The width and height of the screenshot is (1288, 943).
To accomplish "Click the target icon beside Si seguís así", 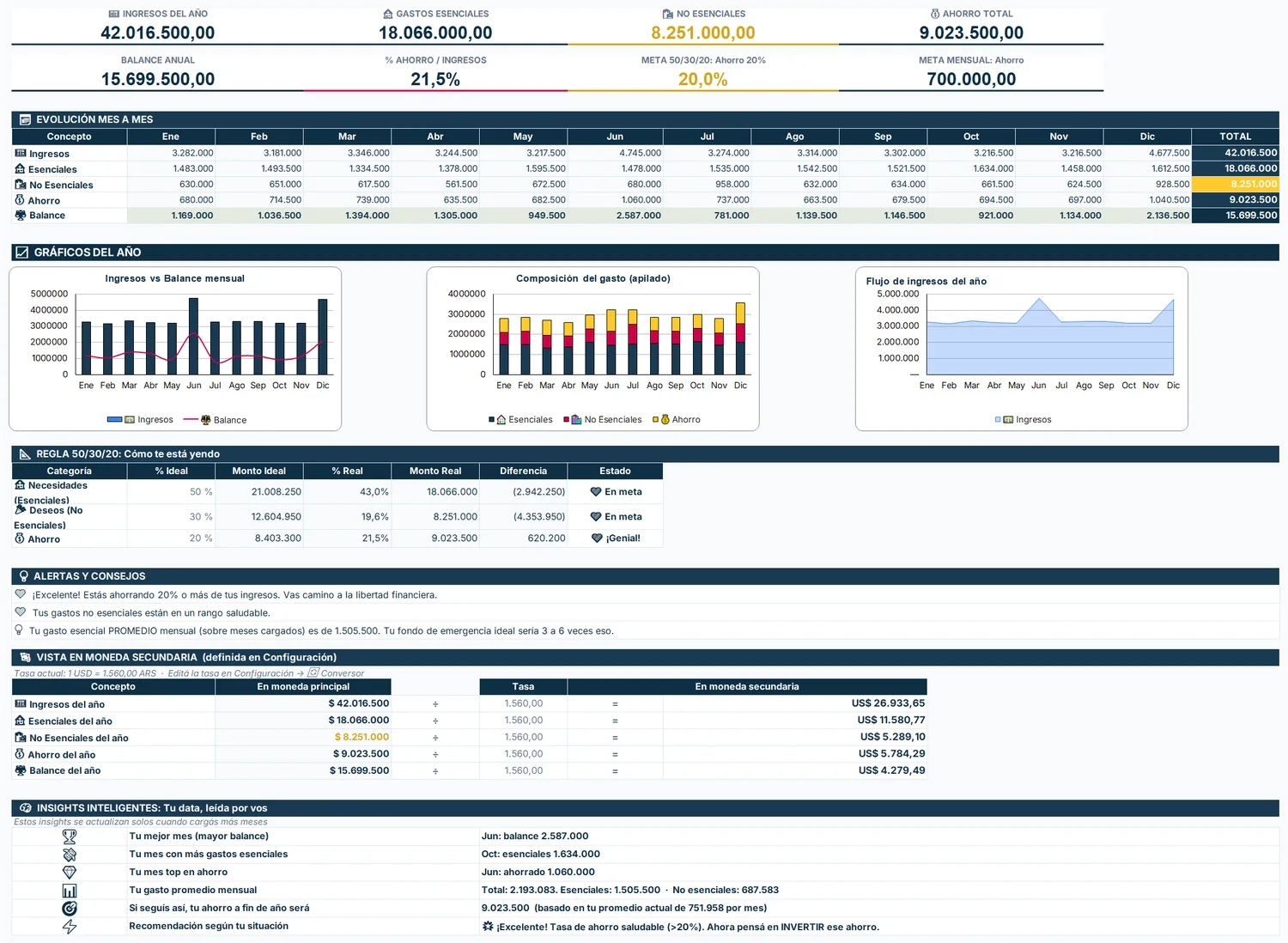I will point(70,909).
